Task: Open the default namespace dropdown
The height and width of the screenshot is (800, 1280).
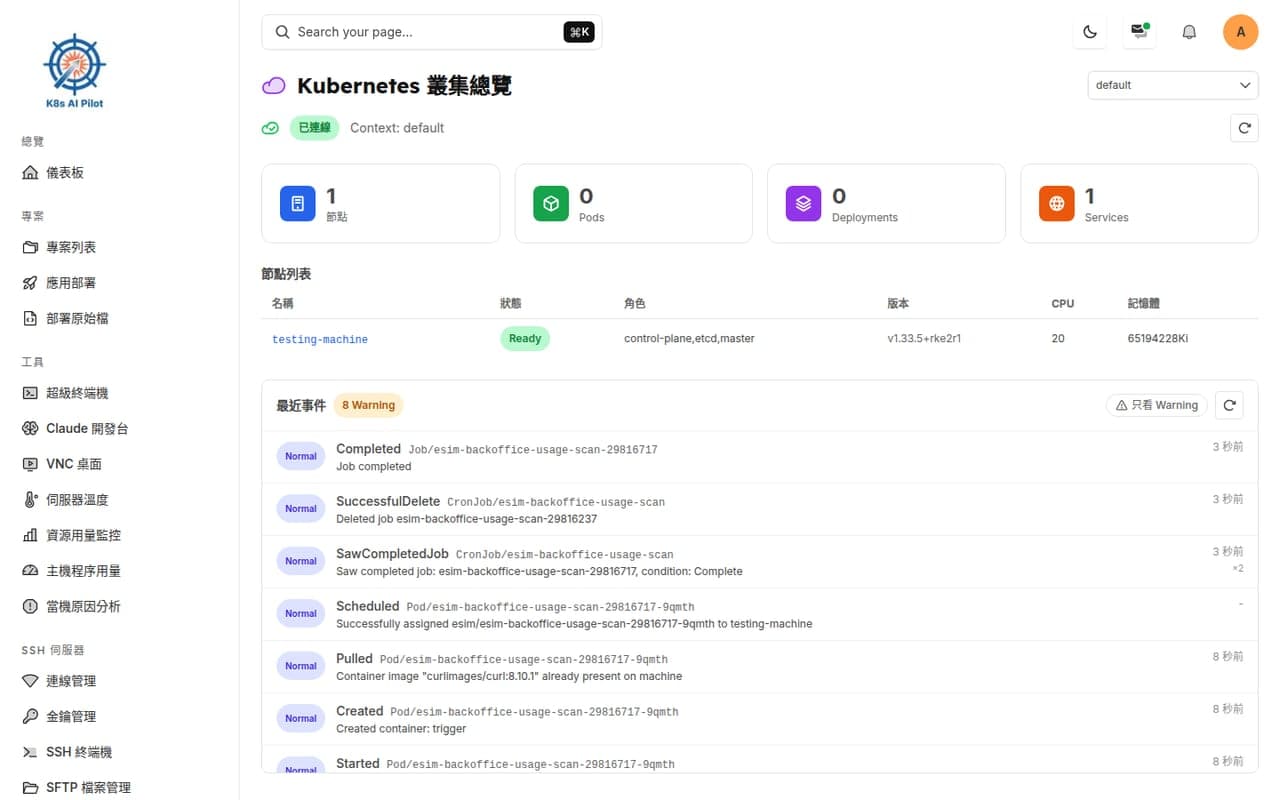Action: click(1173, 85)
